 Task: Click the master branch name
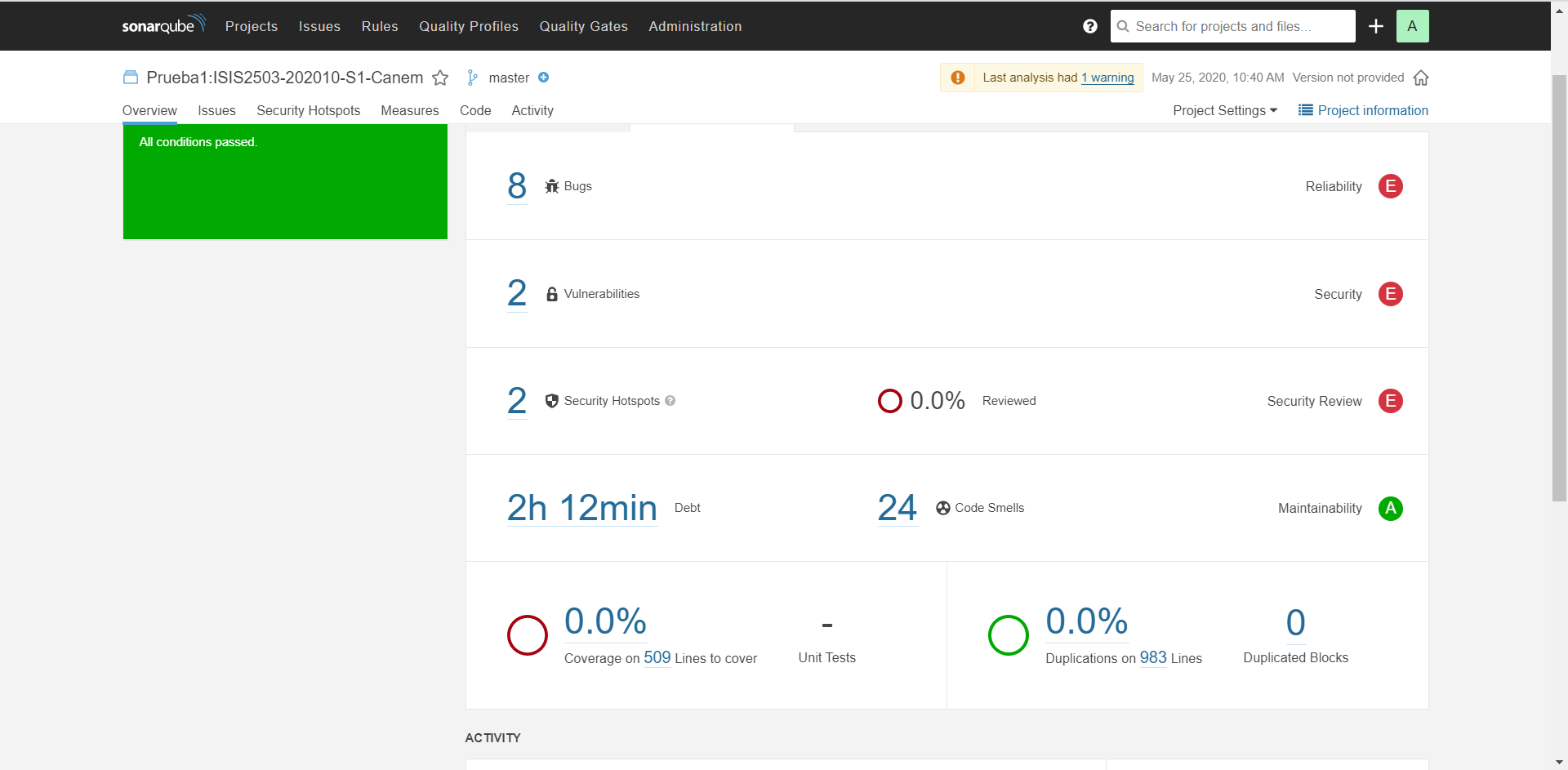(x=509, y=78)
